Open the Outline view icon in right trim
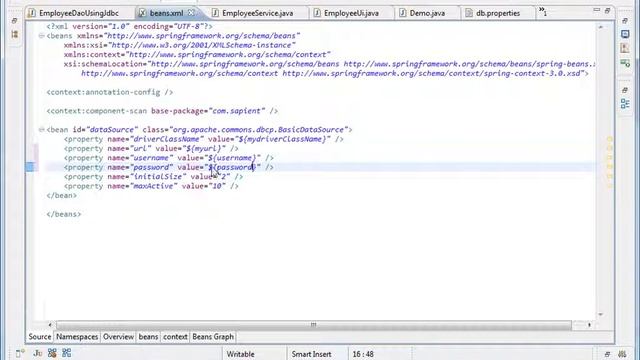The height and width of the screenshot is (360, 640). coord(625,103)
